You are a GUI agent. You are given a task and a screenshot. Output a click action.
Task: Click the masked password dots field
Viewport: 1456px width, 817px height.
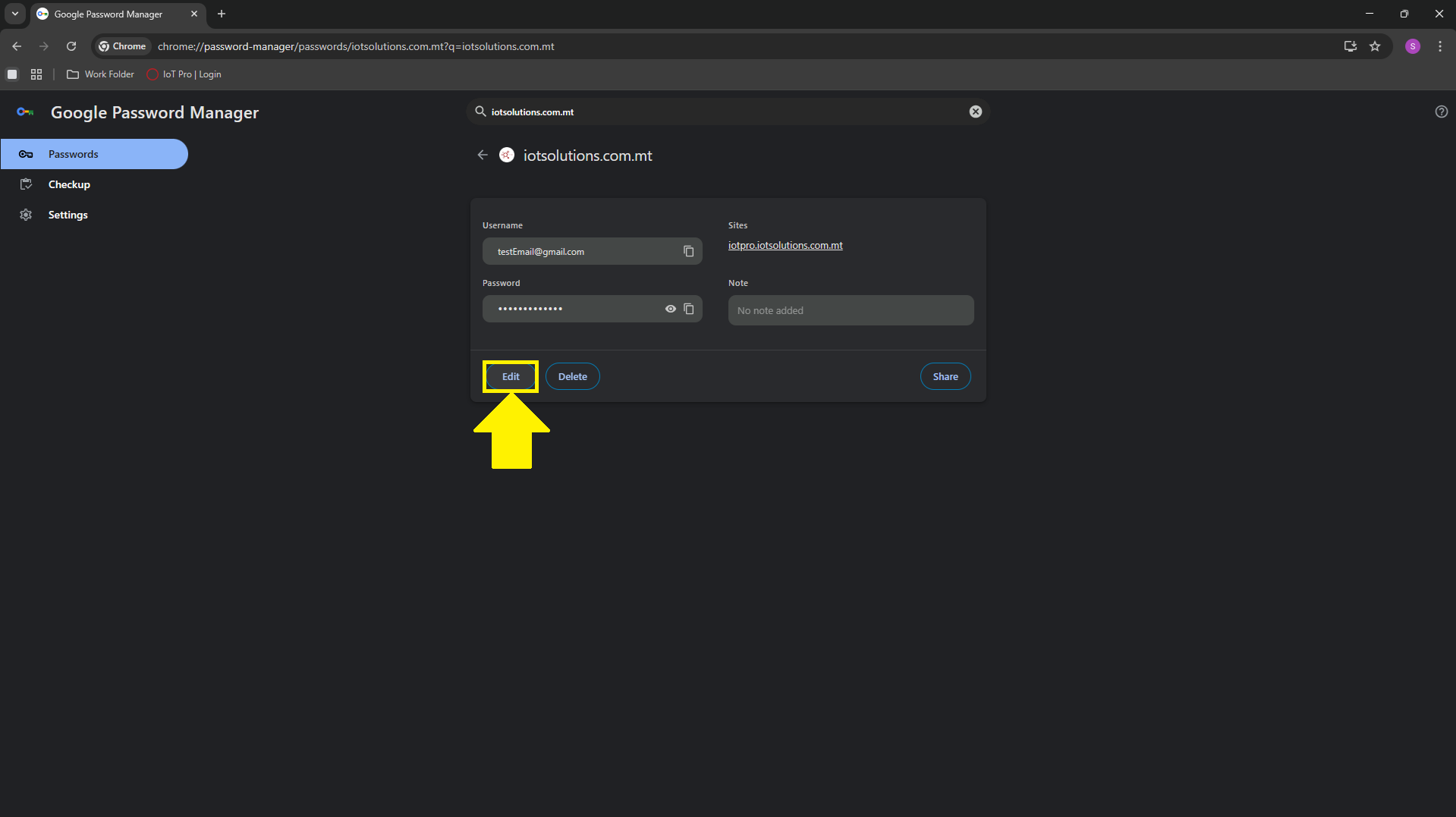(592, 309)
